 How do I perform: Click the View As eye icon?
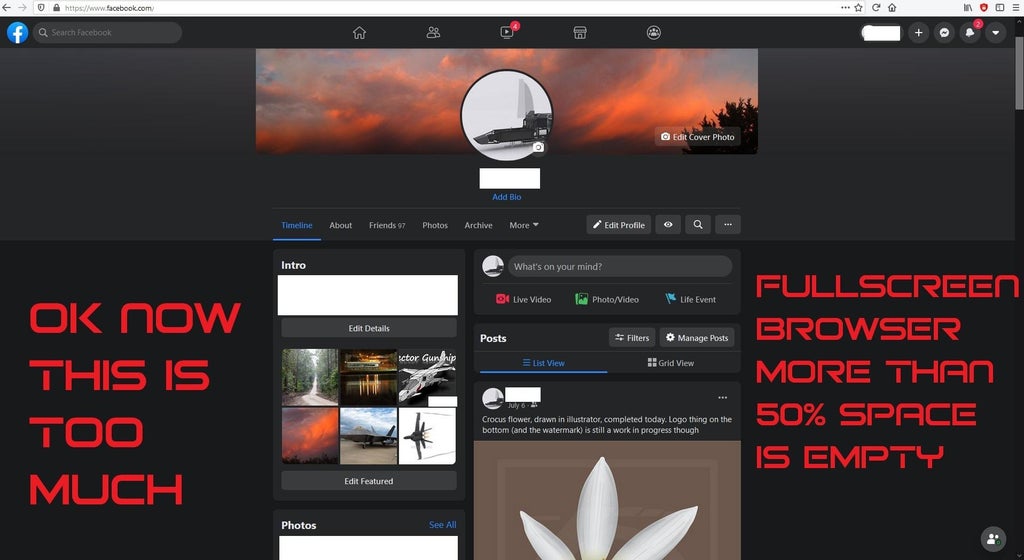coord(668,225)
